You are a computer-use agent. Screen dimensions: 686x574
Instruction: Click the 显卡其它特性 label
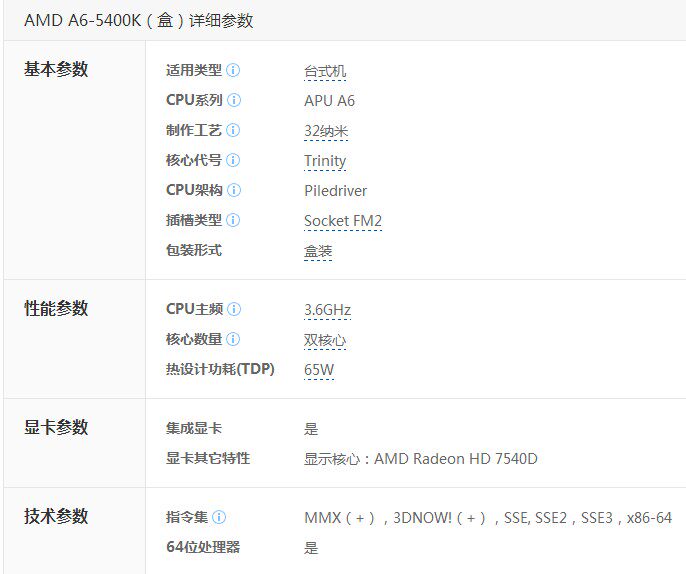[208, 458]
